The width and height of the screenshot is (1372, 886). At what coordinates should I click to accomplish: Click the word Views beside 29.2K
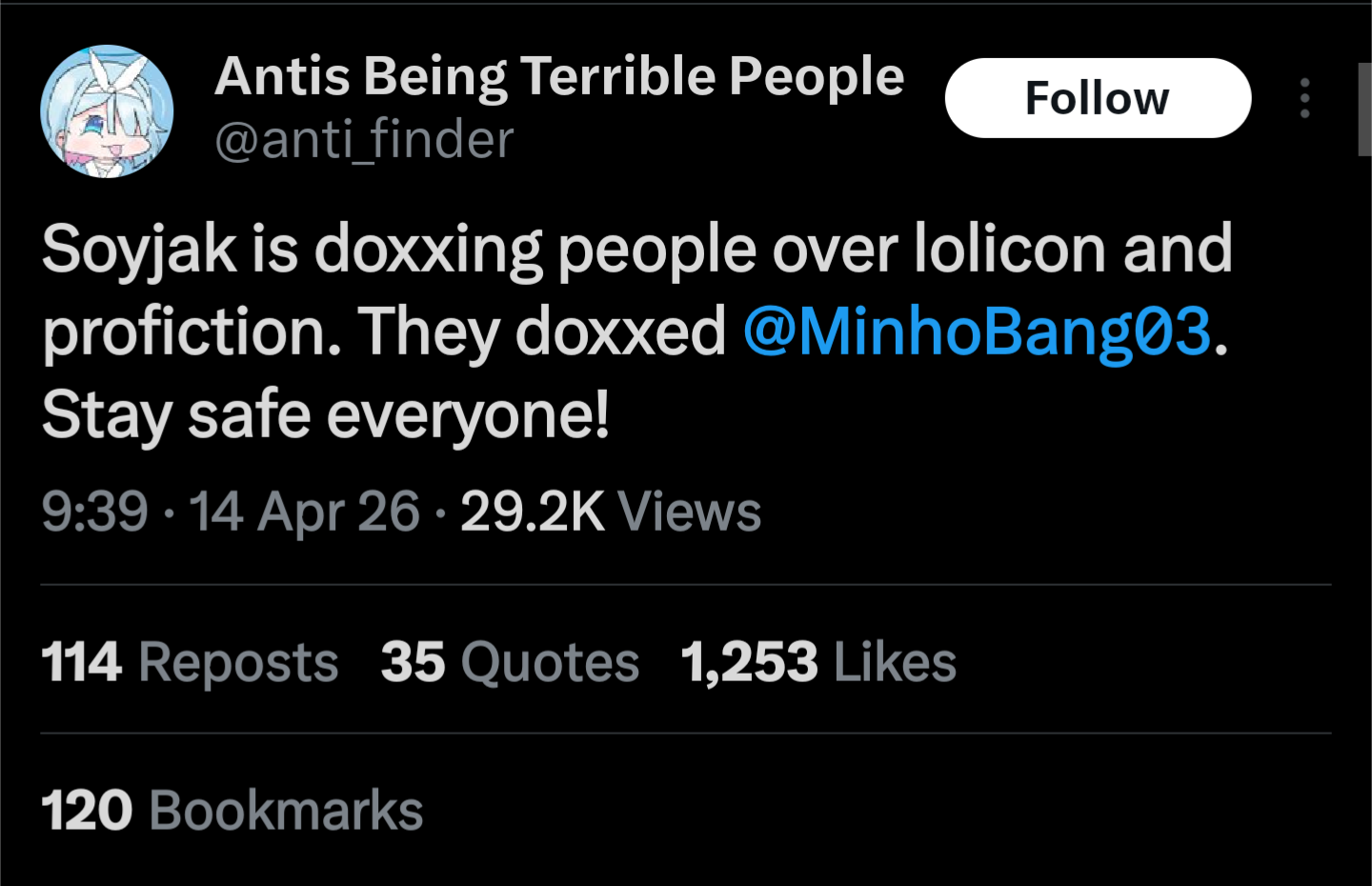click(x=690, y=512)
